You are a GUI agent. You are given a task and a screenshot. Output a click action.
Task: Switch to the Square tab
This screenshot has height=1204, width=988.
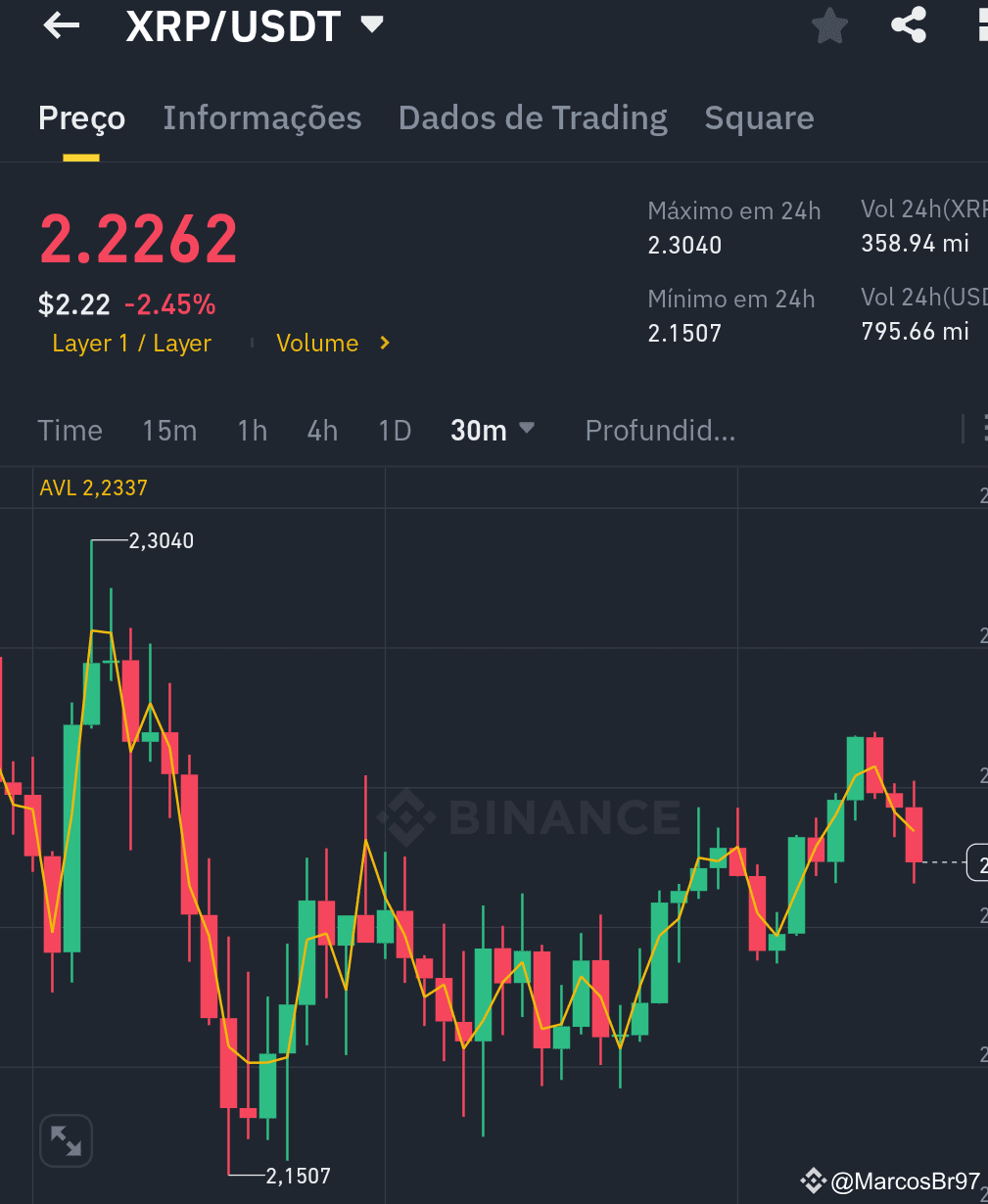759,118
